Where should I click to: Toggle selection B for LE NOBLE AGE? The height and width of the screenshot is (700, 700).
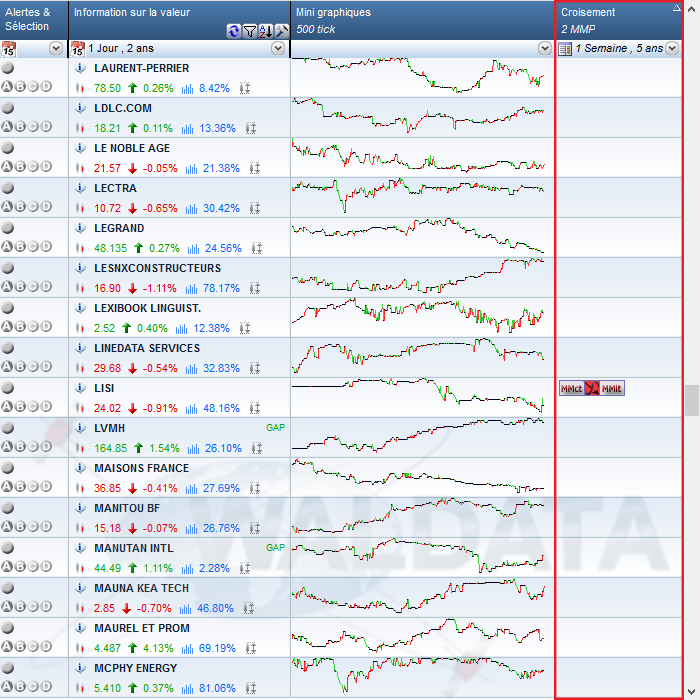[x=20, y=167]
